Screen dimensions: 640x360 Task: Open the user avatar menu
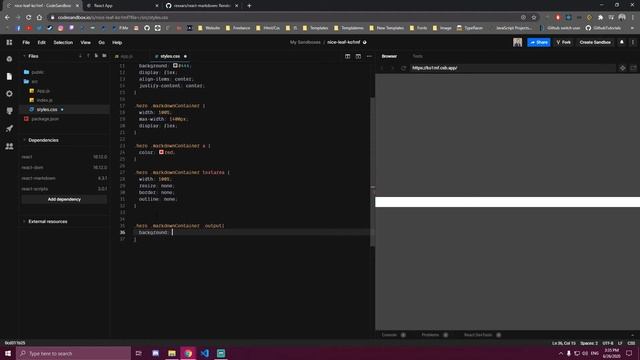coord(518,42)
